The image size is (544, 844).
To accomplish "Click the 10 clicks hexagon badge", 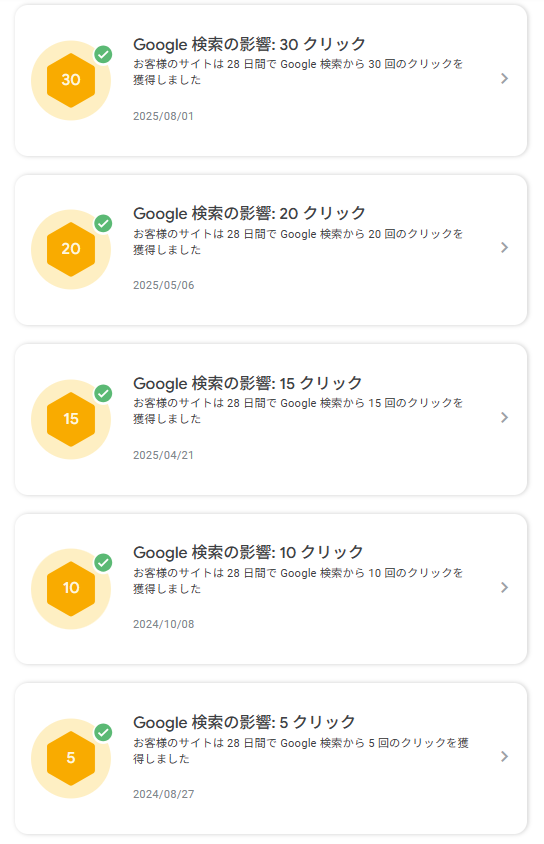I will click(x=71, y=588).
